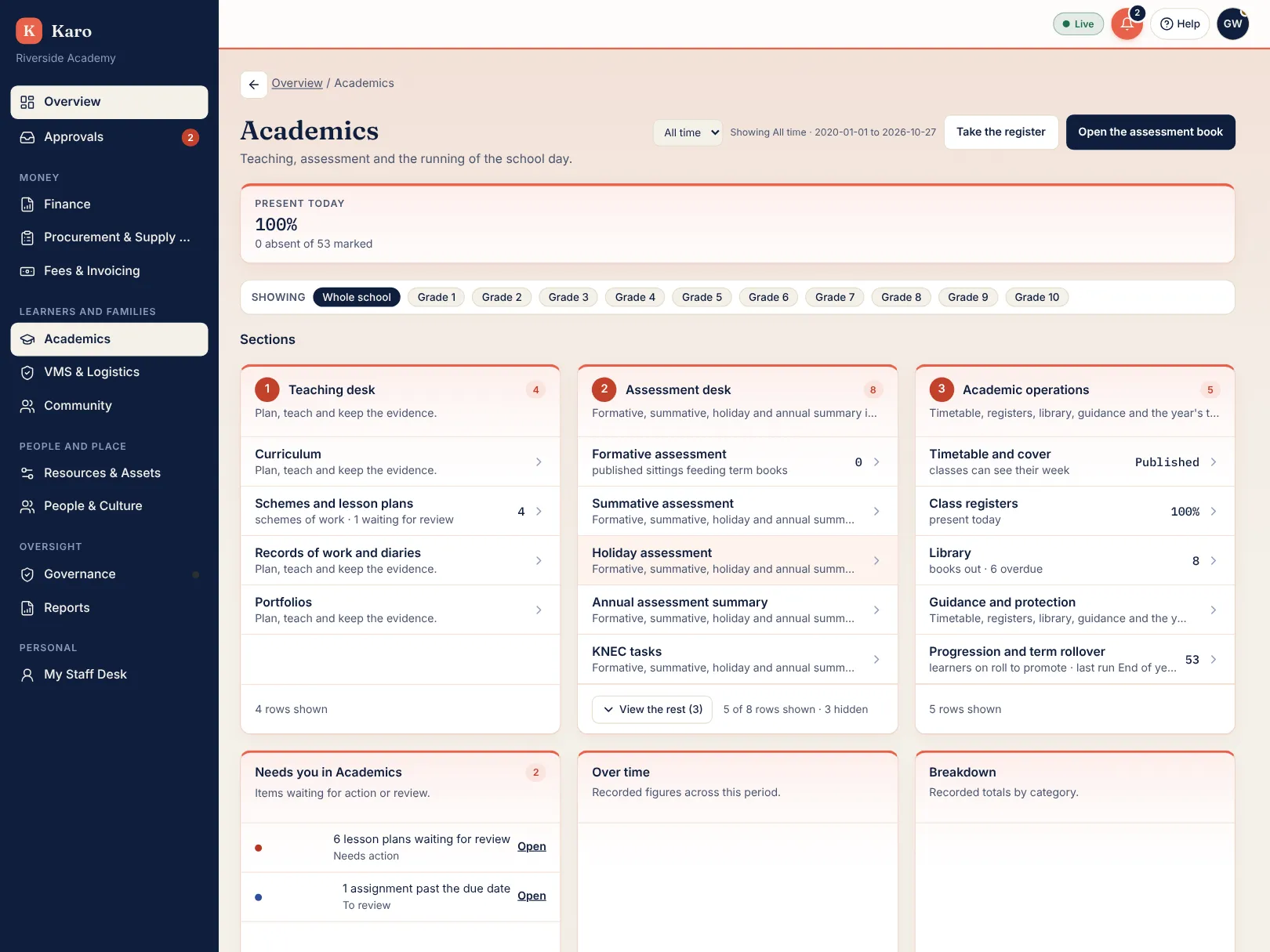This screenshot has height=952, width=1270.
Task: Click the Live status badge
Action: [x=1078, y=24]
